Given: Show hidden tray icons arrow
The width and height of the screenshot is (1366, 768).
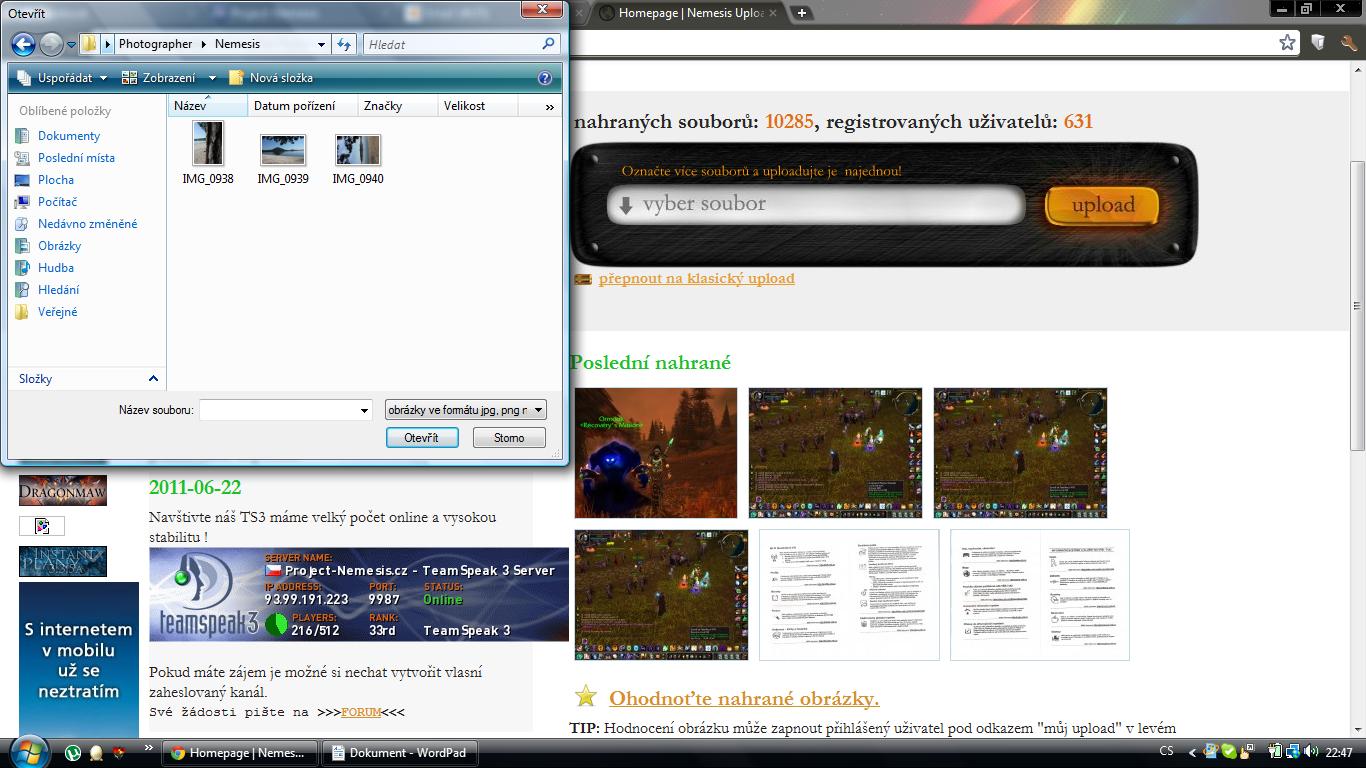Looking at the screenshot, I should pos(1192,753).
